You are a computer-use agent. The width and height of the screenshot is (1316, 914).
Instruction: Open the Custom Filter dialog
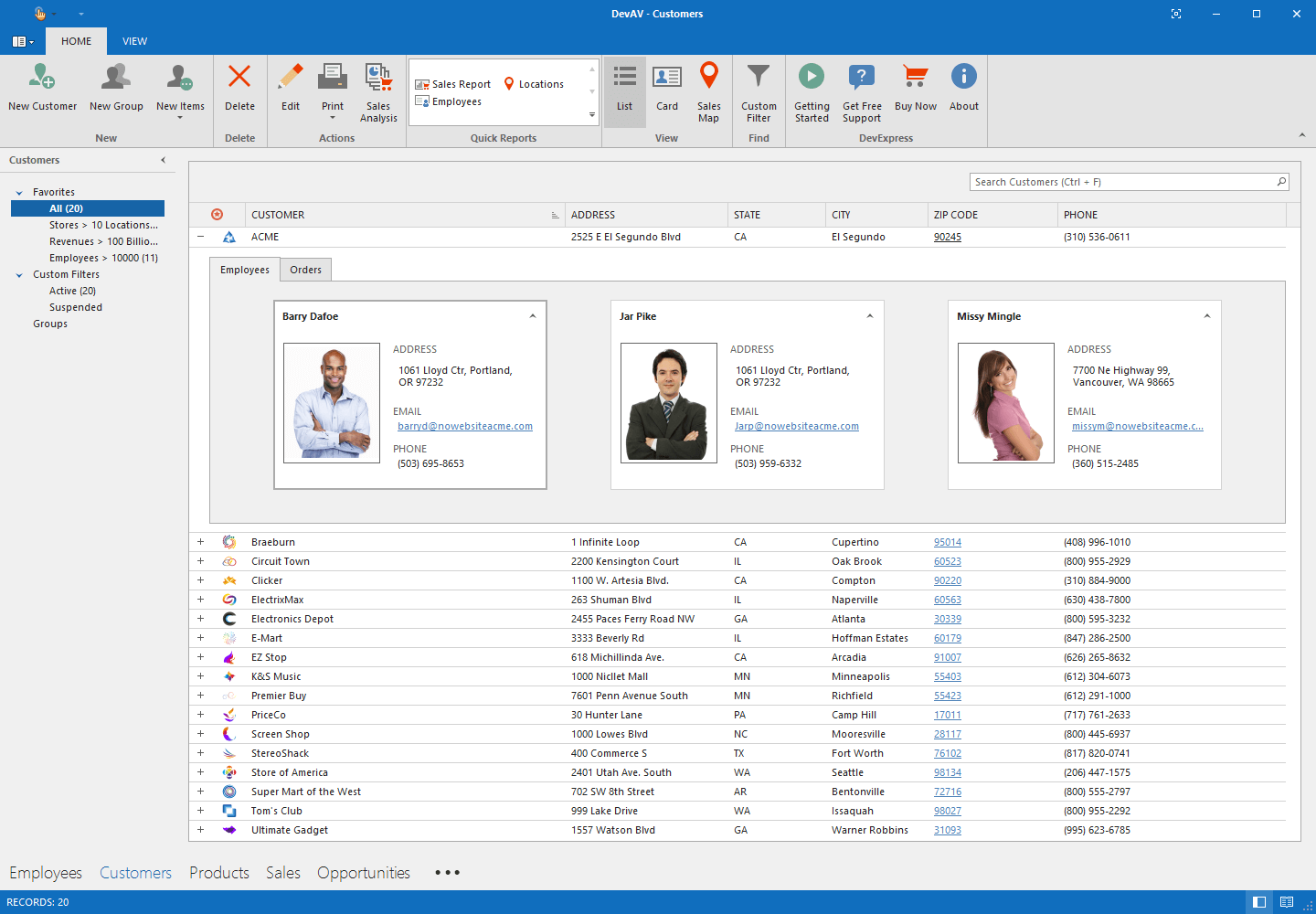point(759,78)
